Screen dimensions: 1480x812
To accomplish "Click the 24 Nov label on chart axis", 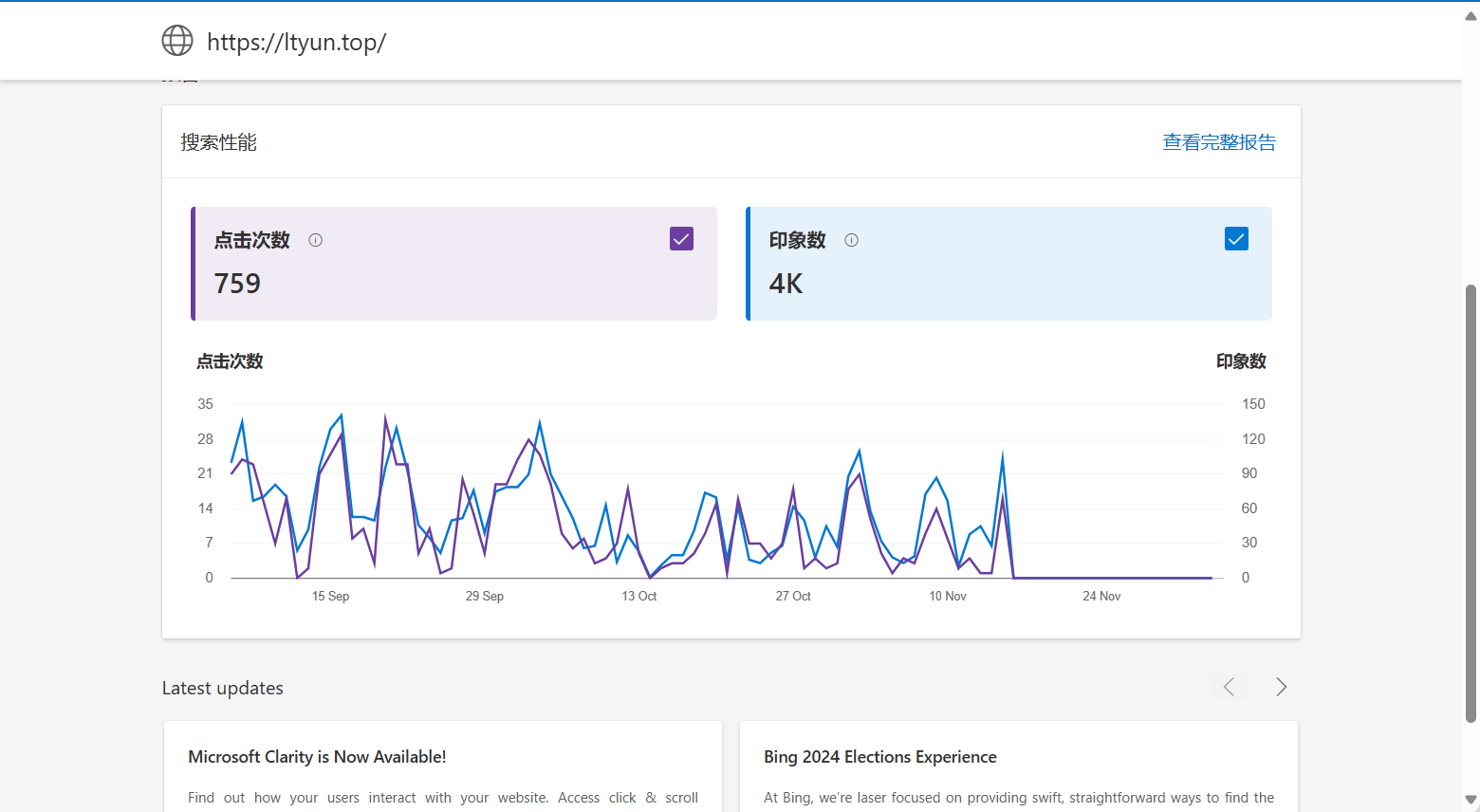I will (1101, 597).
